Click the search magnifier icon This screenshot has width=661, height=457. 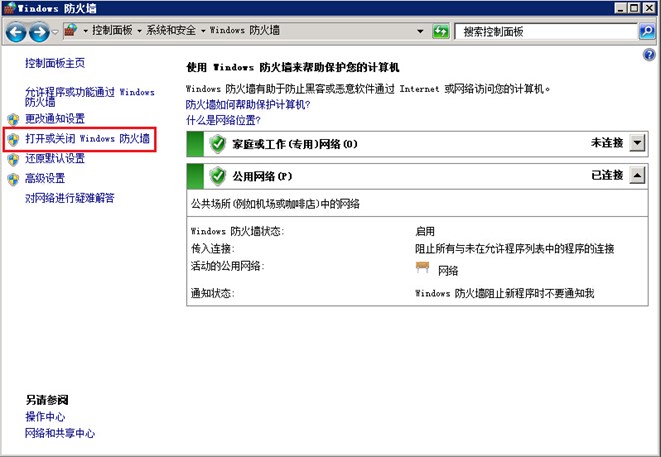click(x=646, y=32)
